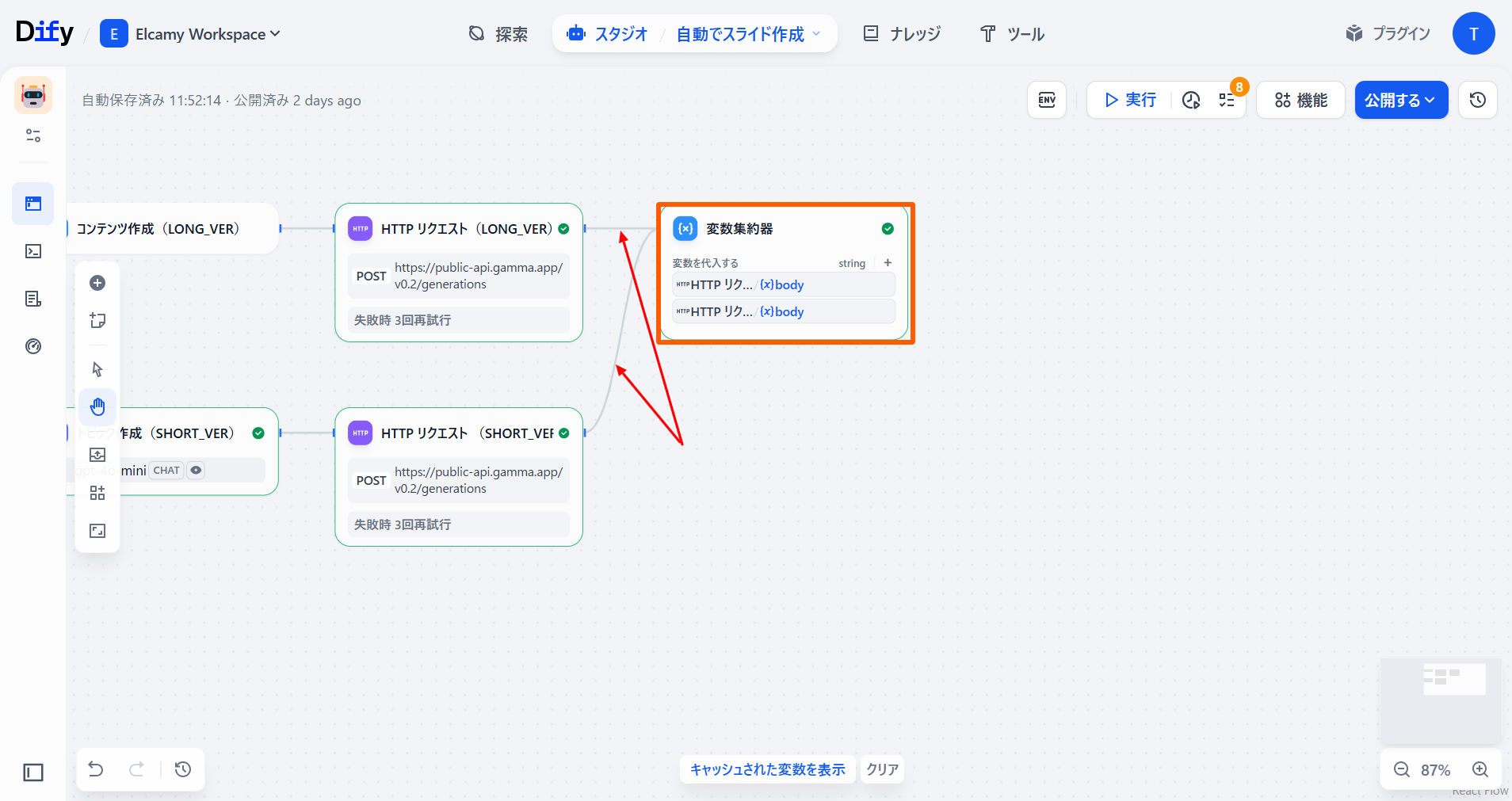The height and width of the screenshot is (801, 1512).
Task: Toggle vision eye icon on the mini CHAT node
Action: (x=196, y=471)
